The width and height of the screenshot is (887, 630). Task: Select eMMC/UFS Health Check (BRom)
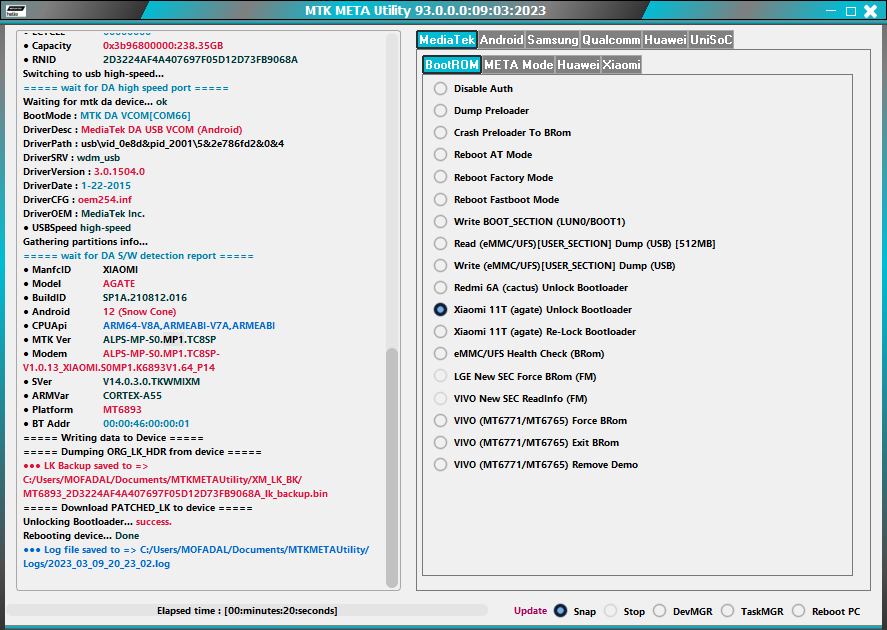(x=440, y=354)
